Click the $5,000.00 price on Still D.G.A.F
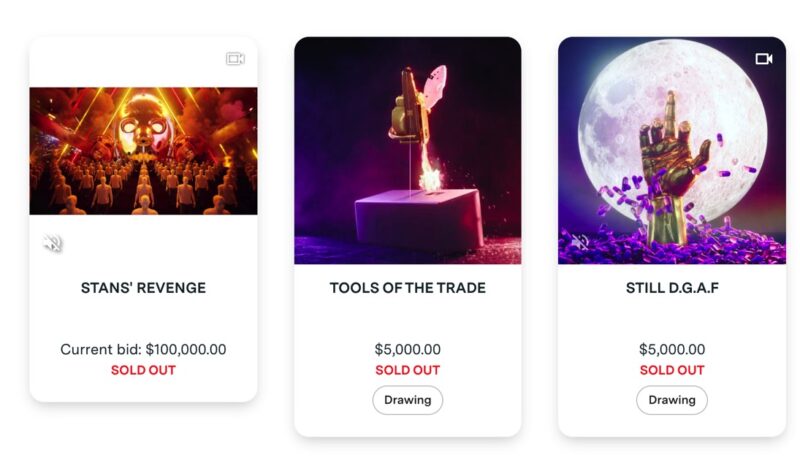Screen dimensions: 800x460 click(671, 350)
